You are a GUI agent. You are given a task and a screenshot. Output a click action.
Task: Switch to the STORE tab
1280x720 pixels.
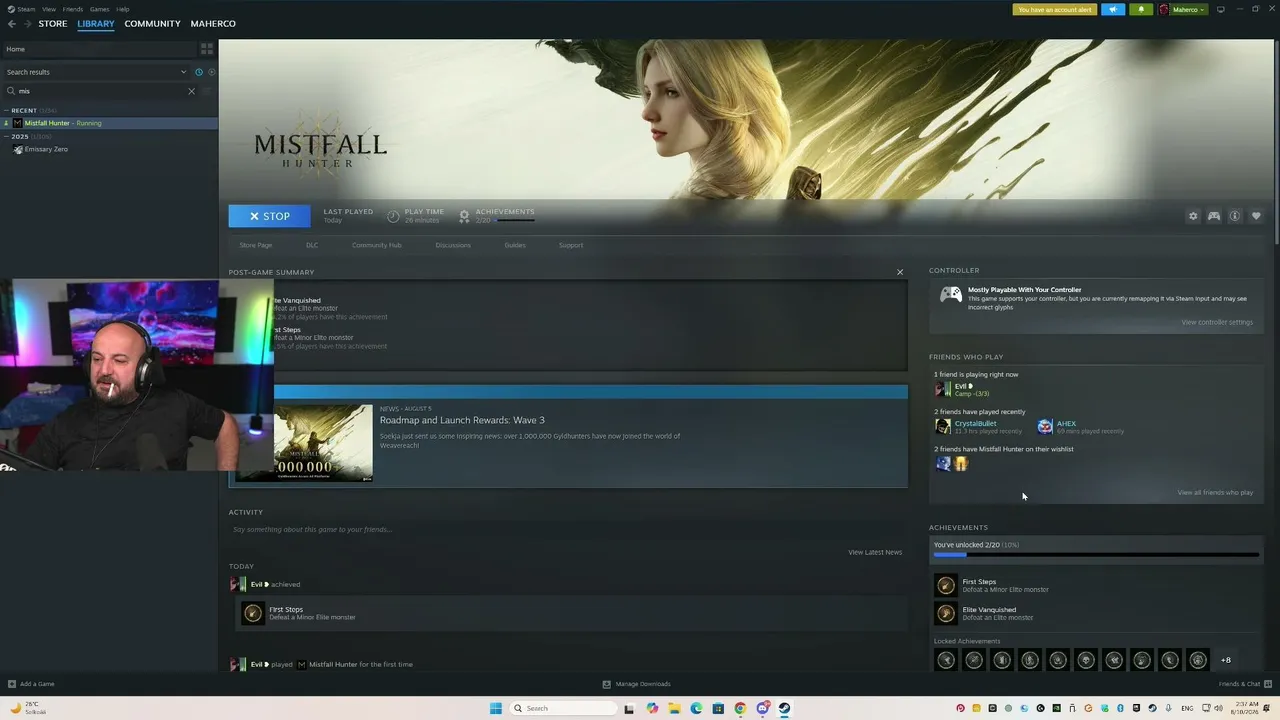click(53, 24)
